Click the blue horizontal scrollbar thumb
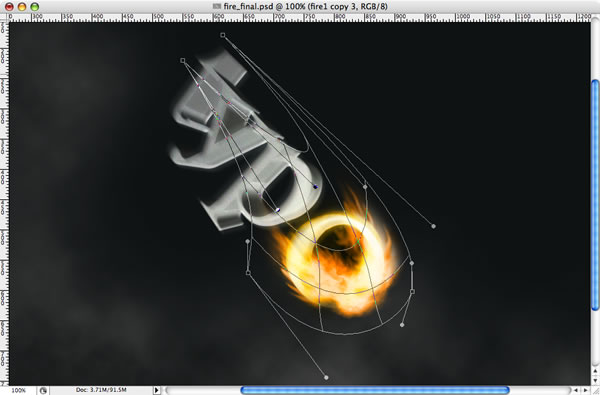Viewport: 600px width, 395px height. click(x=375, y=390)
